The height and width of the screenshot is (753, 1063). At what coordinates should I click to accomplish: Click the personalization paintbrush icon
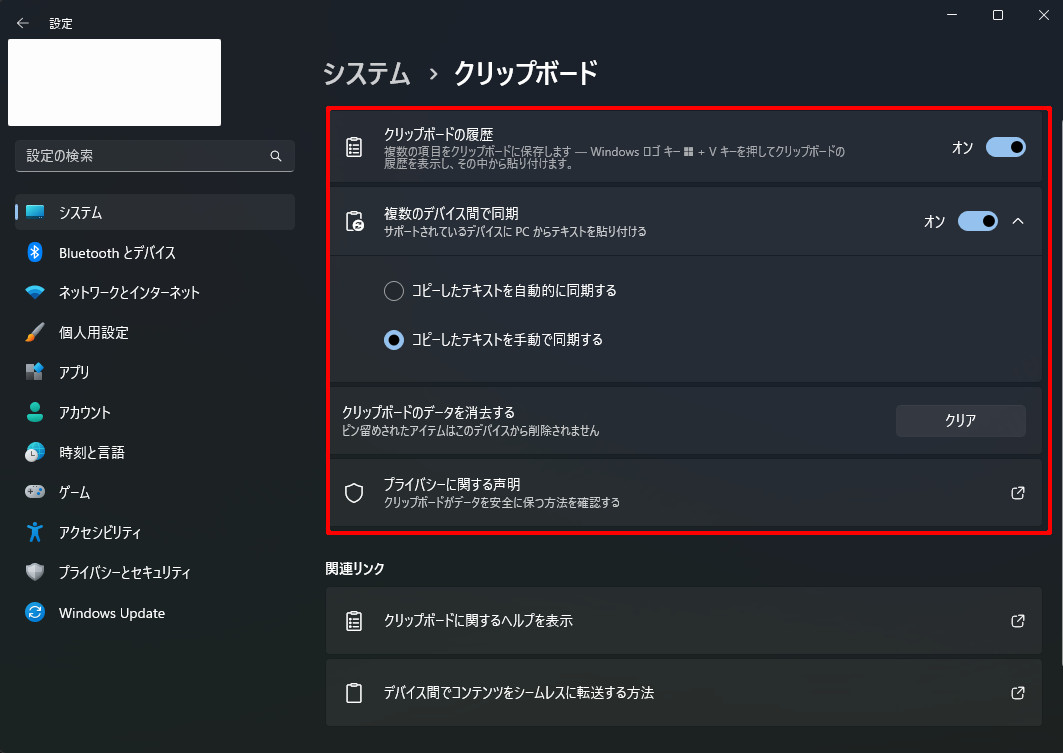[x=35, y=332]
